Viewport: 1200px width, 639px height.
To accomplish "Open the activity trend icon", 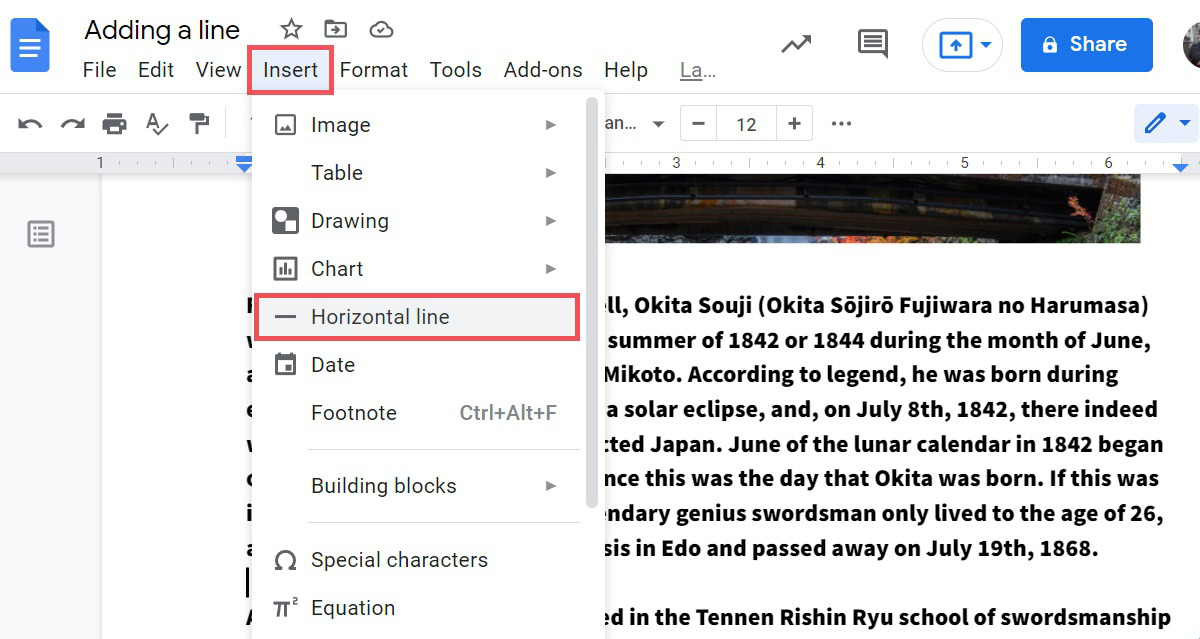I will [x=796, y=44].
